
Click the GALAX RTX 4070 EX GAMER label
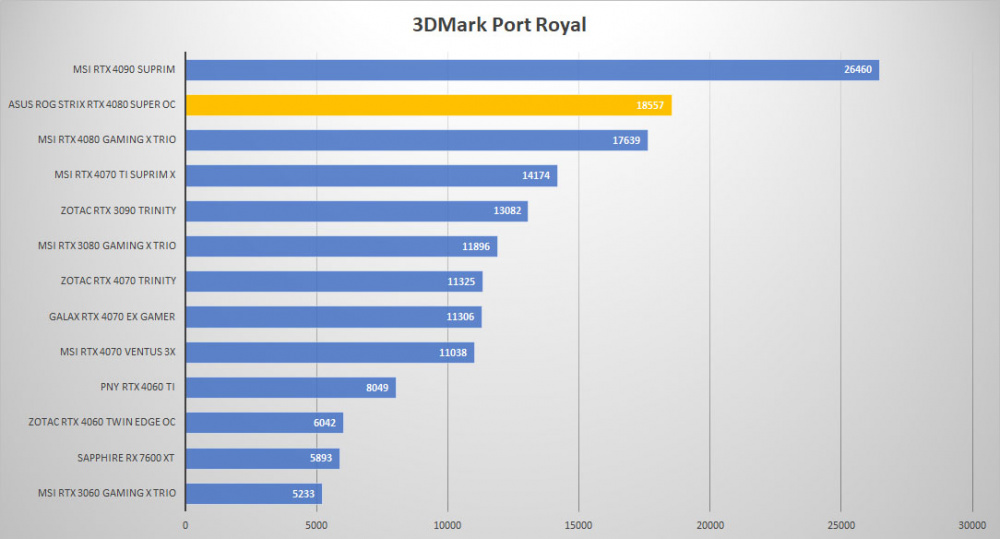tap(112, 316)
